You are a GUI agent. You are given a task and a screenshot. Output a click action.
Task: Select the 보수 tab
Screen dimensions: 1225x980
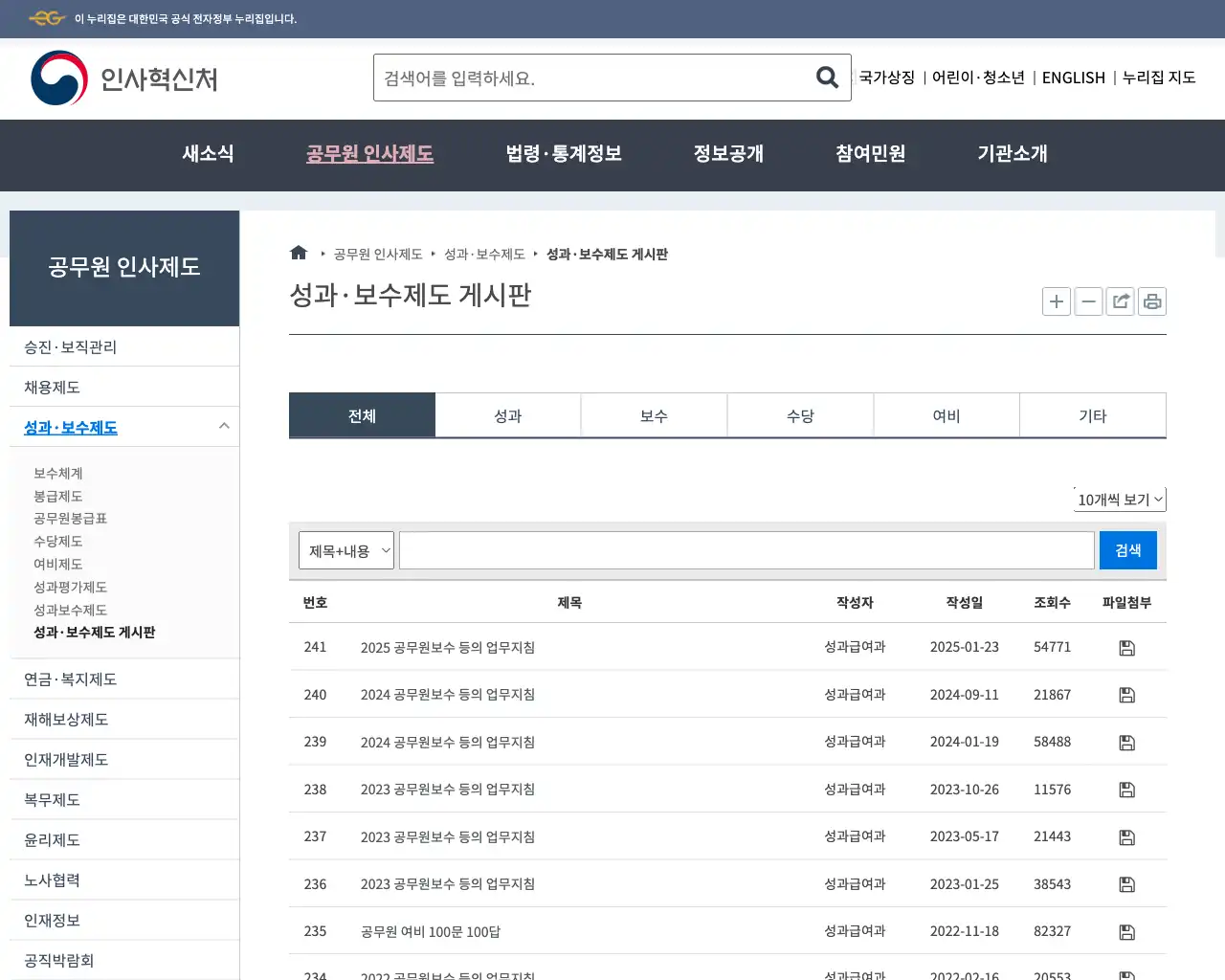(655, 415)
